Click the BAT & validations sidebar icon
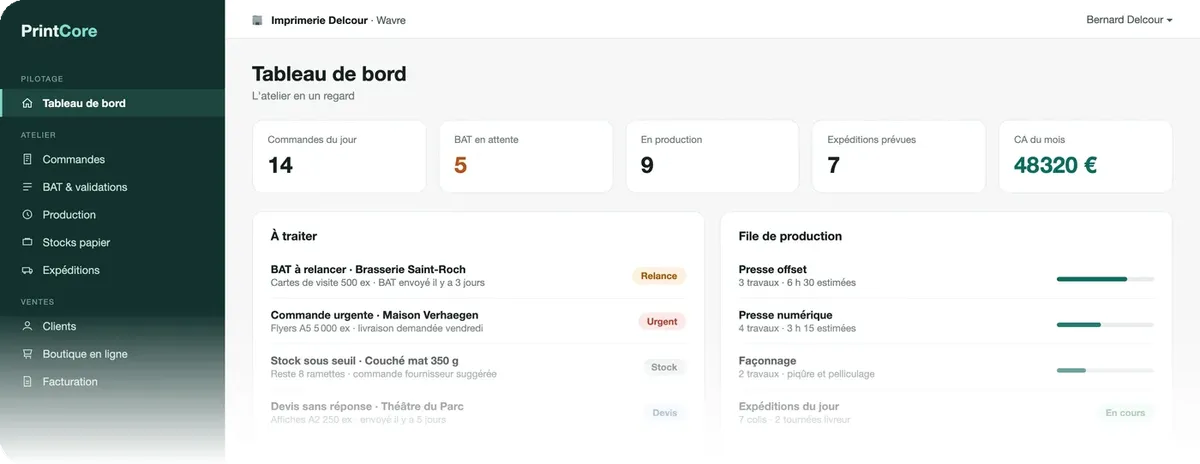Image resolution: width=1200 pixels, height=464 pixels. coord(27,187)
